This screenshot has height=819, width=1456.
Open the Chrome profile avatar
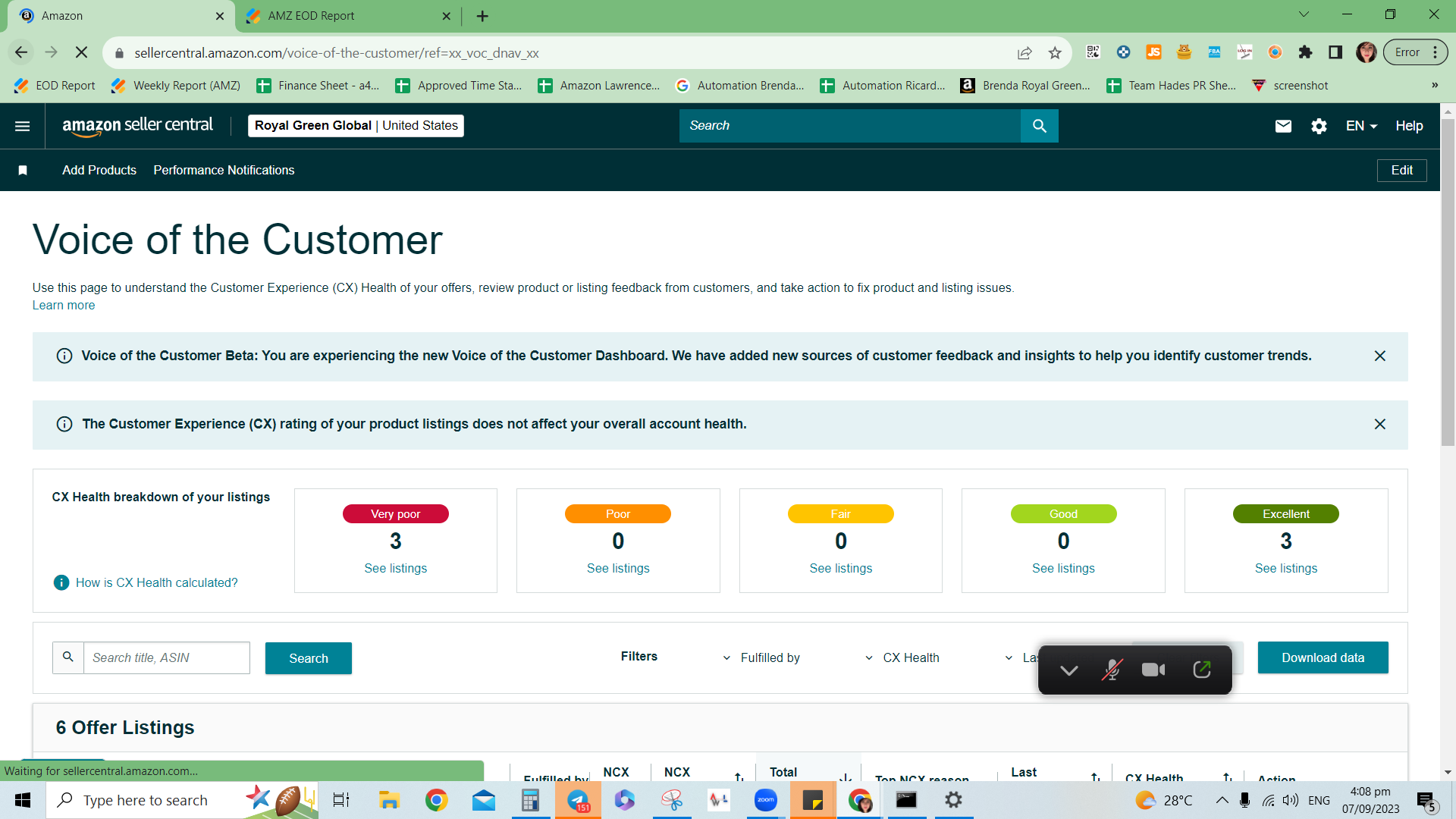(1367, 52)
